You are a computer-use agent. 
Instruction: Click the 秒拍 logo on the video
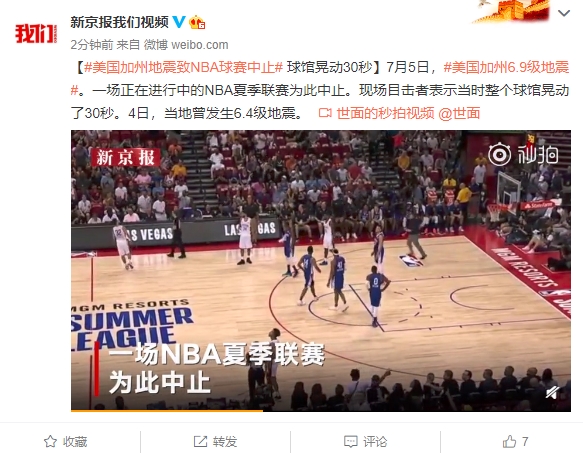pos(524,154)
